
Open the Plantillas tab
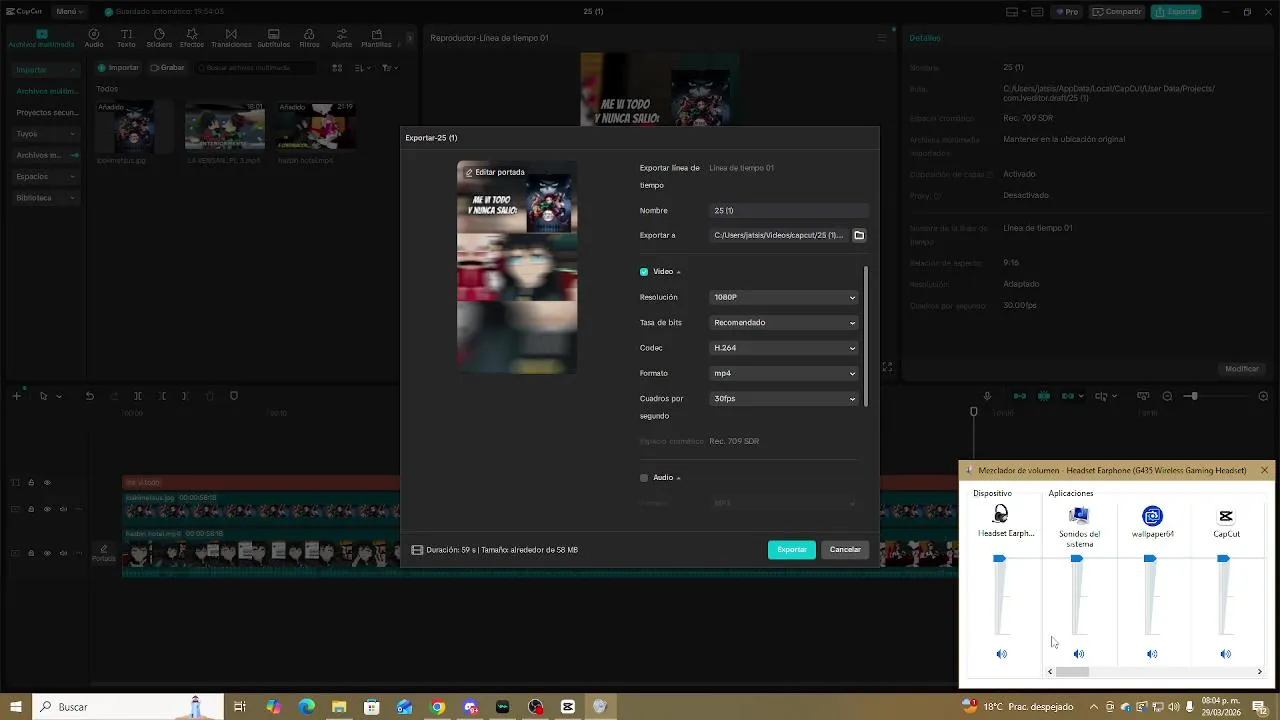pos(376,38)
